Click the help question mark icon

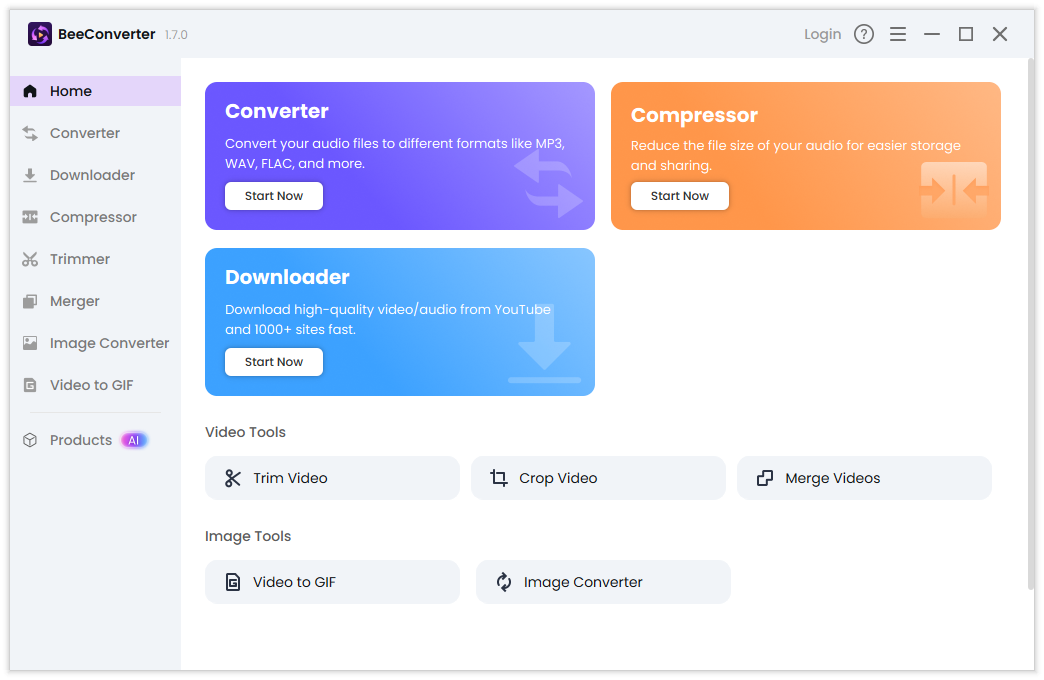(864, 33)
